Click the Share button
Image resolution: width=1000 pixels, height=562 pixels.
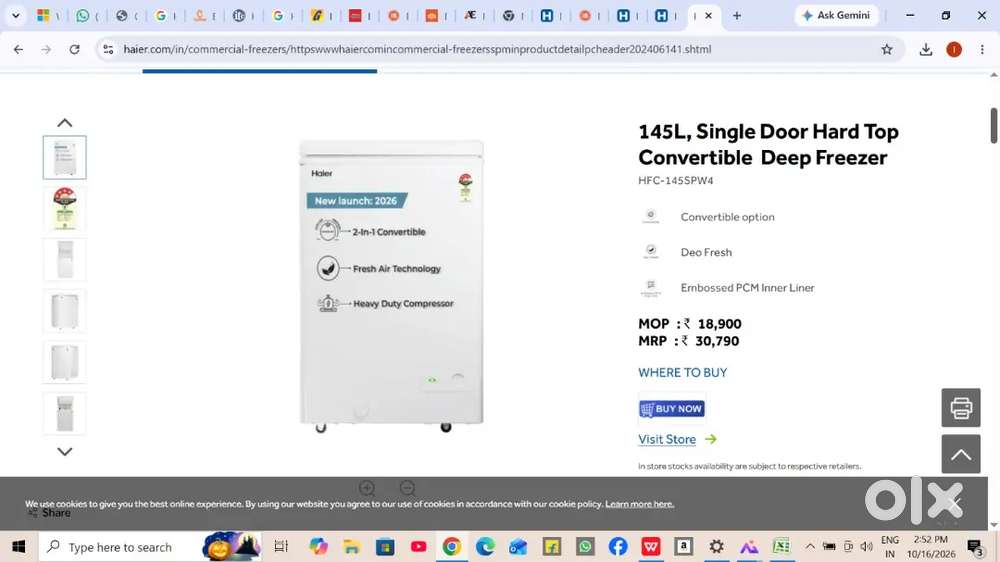(50, 513)
